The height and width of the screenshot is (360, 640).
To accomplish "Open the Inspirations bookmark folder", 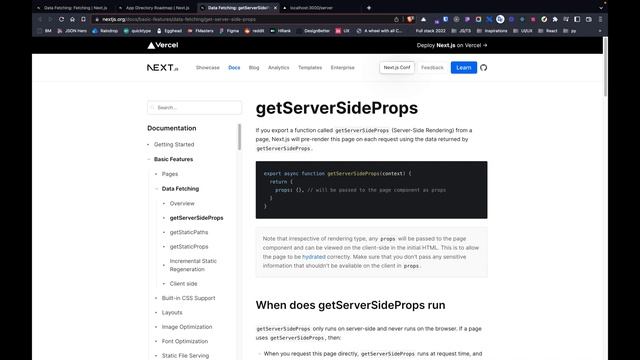I will (491, 31).
